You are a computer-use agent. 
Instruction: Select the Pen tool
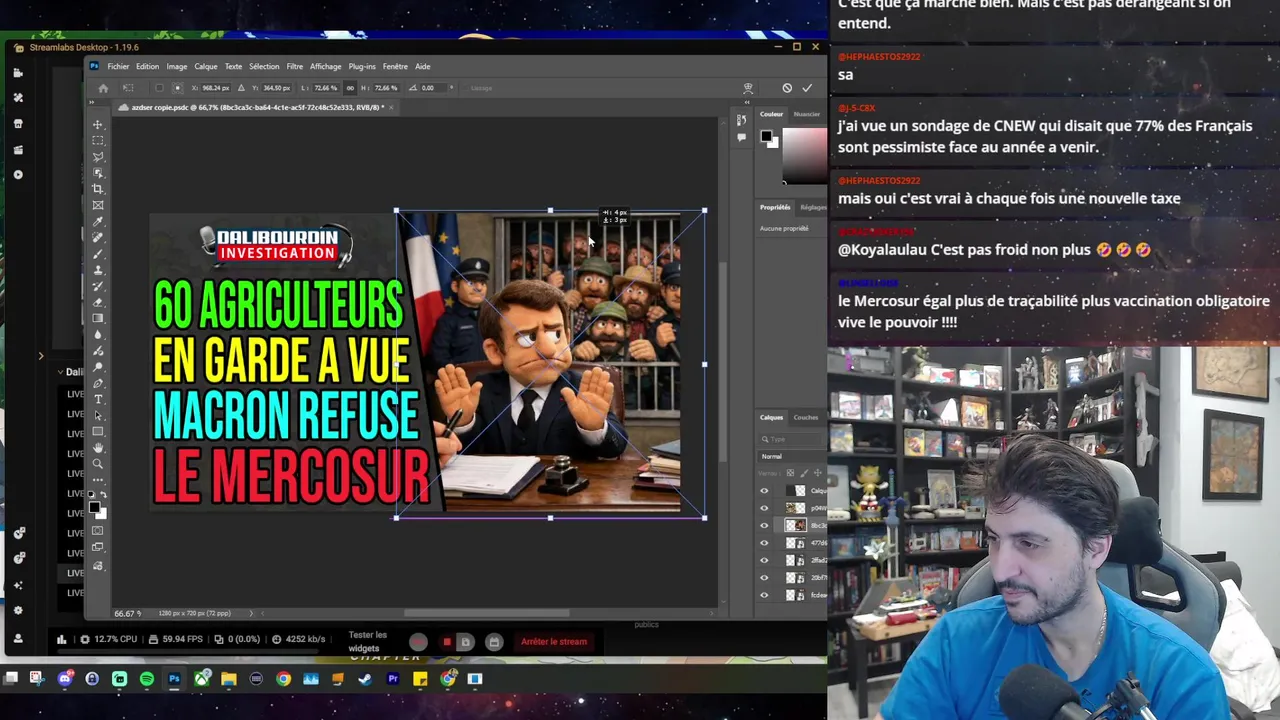pyautogui.click(x=98, y=383)
